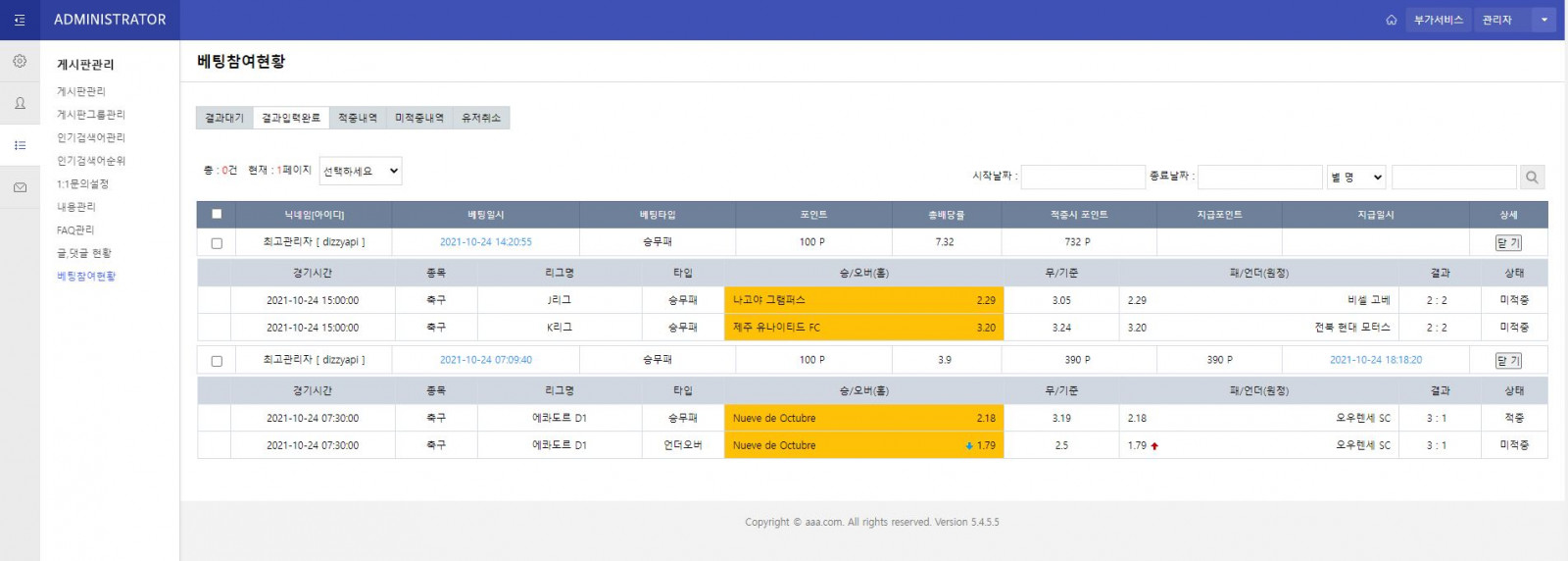Expand the 선택하세요 dropdown

(361, 171)
